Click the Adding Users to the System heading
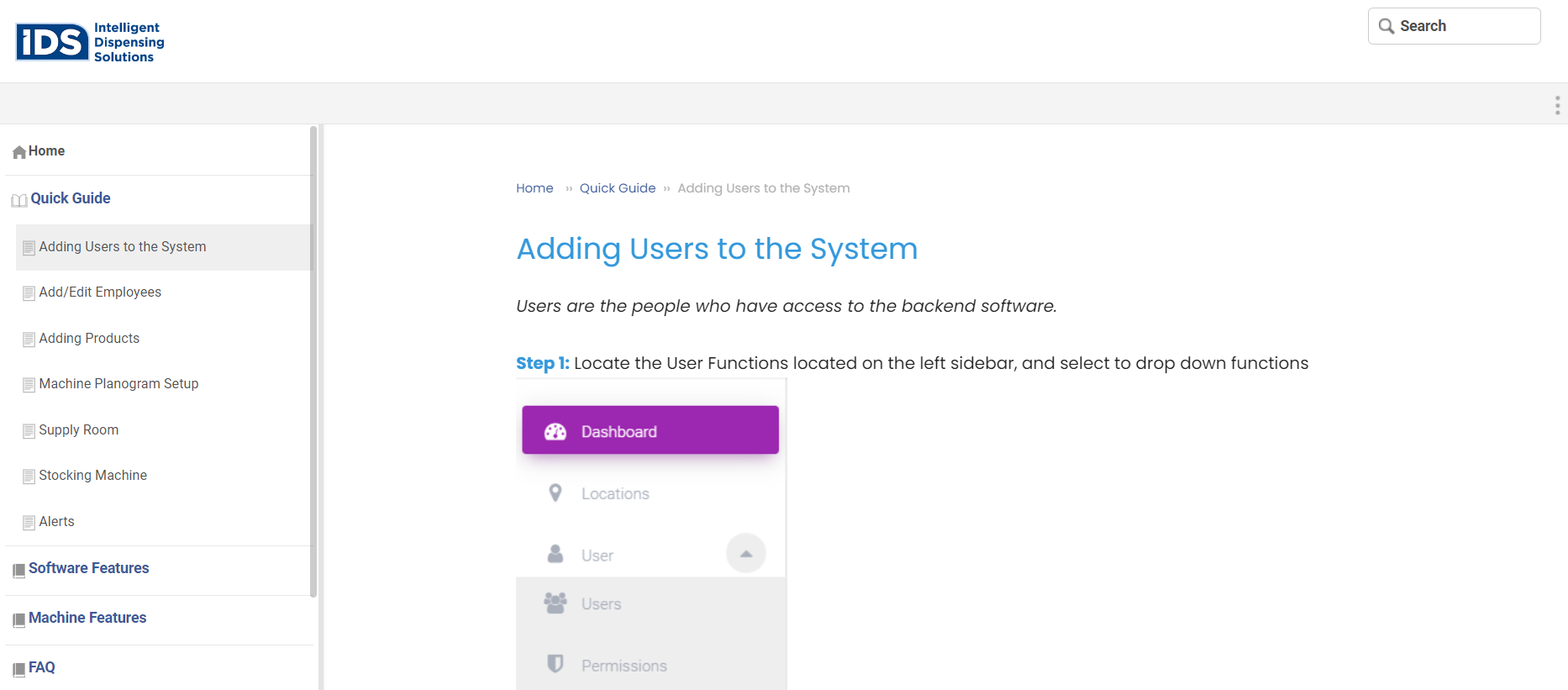This screenshot has width=1568, height=690. (x=717, y=249)
